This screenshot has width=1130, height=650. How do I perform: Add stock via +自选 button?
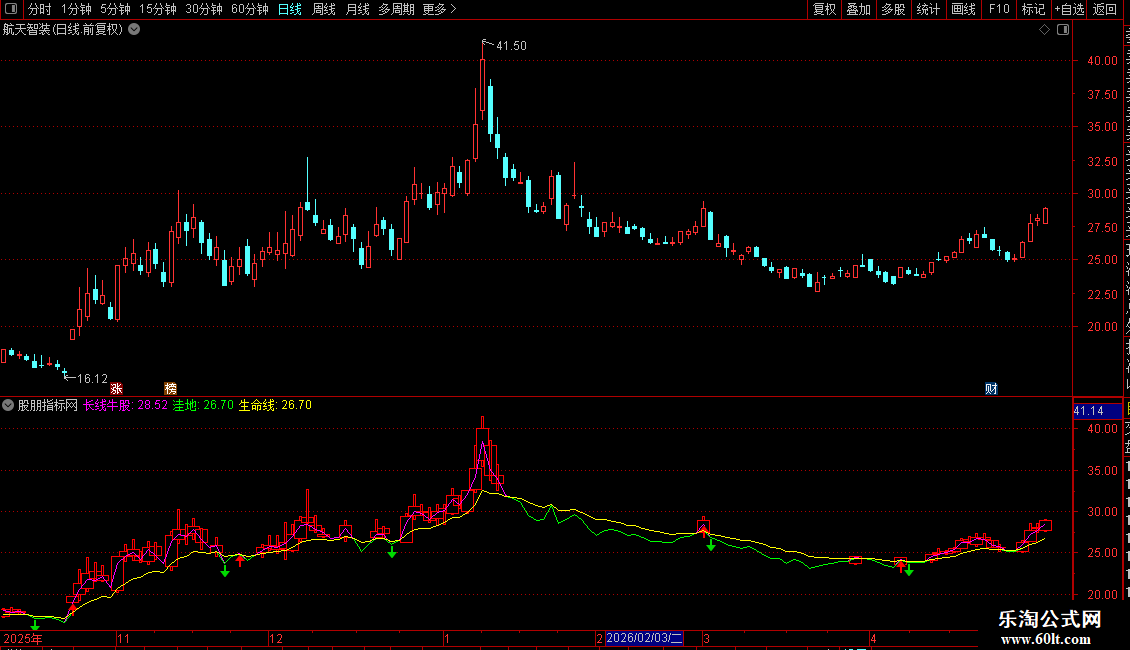1069,9
